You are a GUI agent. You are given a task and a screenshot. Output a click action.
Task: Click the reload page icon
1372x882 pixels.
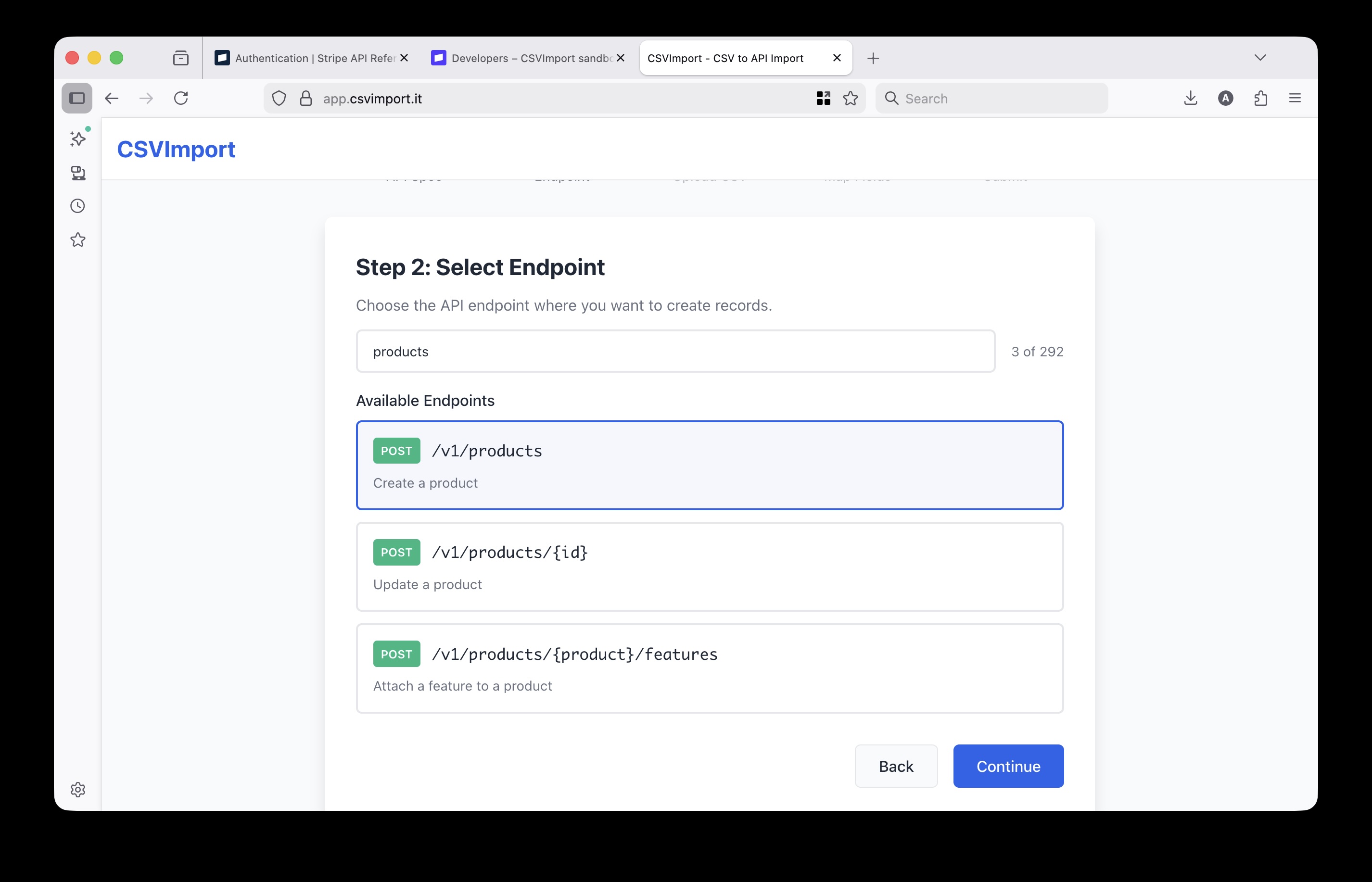coord(181,98)
